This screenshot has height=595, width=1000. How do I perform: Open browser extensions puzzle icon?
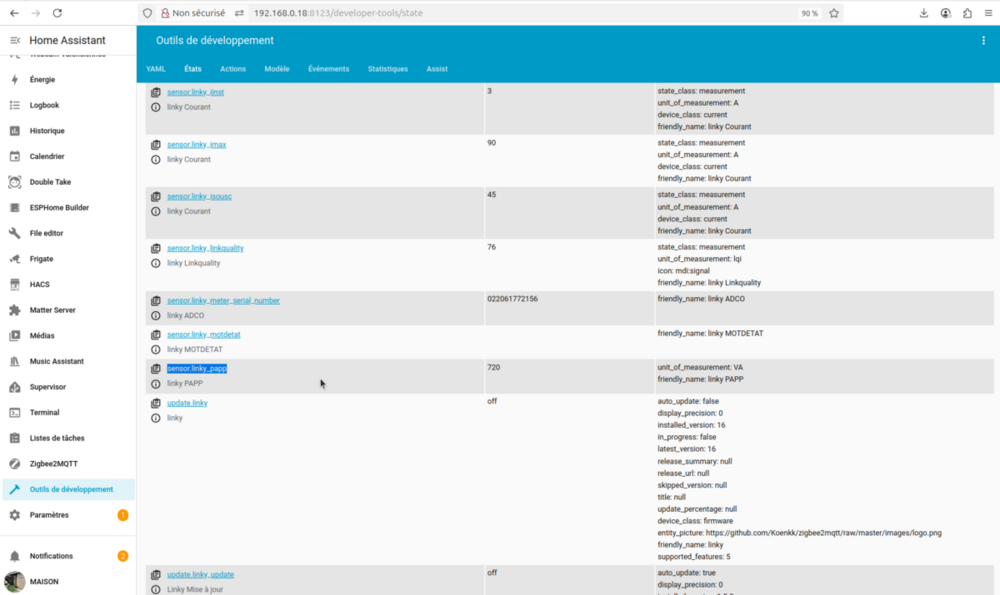(x=967, y=13)
